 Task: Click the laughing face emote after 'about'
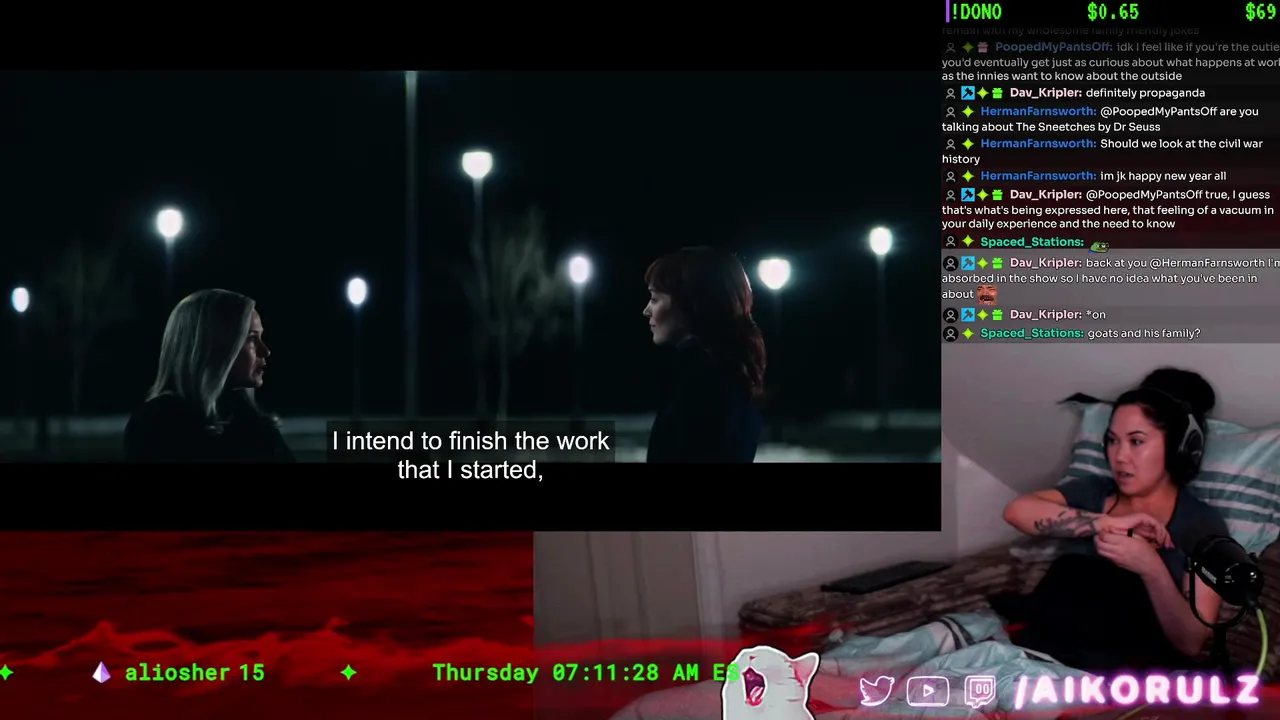point(986,293)
